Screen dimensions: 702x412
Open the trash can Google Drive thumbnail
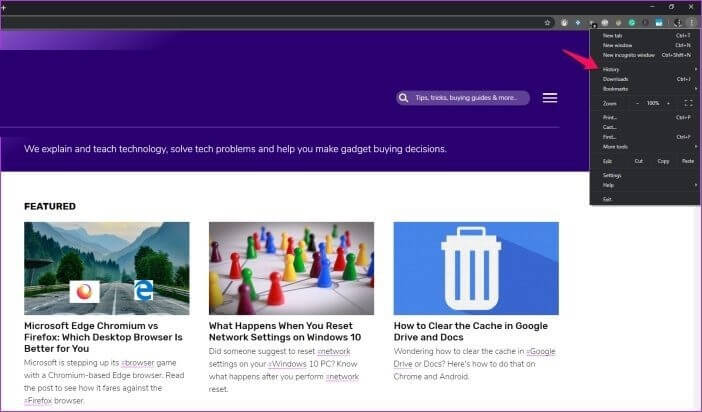(476, 268)
